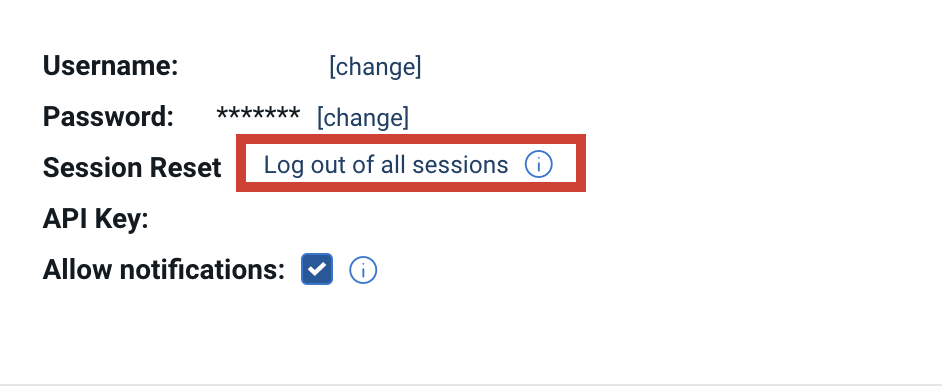Image resolution: width=942 pixels, height=386 pixels.
Task: Click the API Key label
Action: (96, 219)
